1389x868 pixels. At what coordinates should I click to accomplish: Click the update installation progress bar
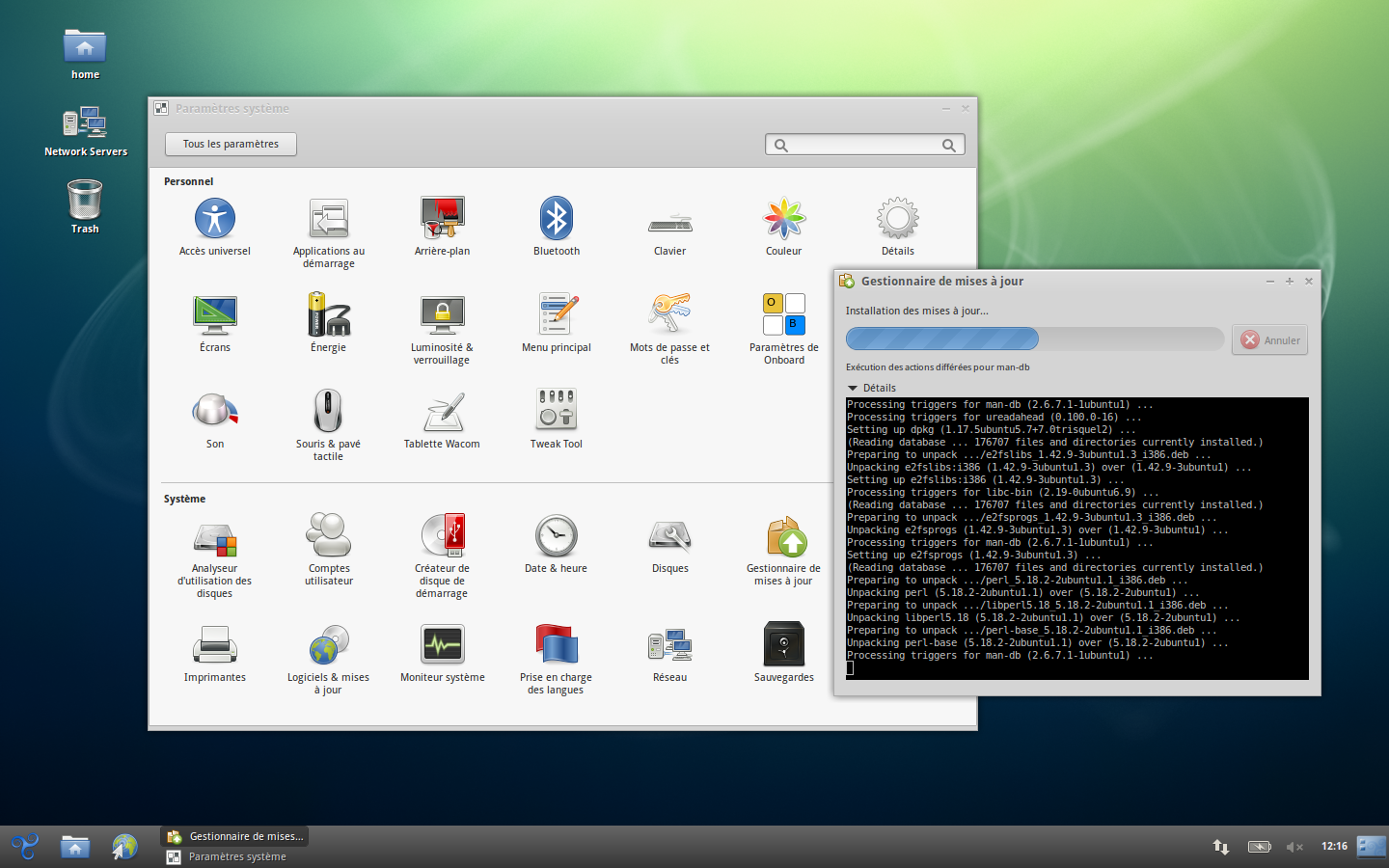coord(1035,339)
